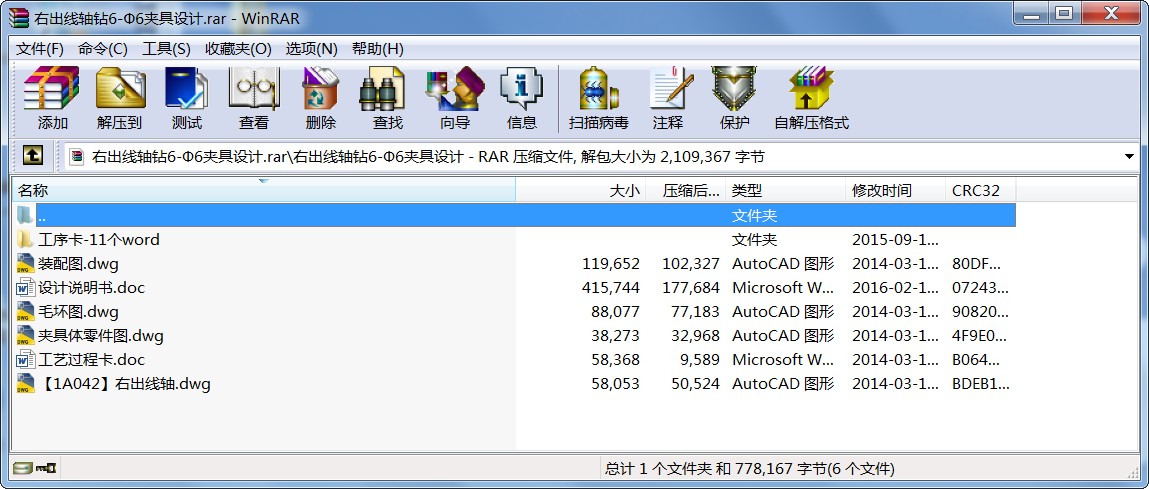1149x489 pixels.
Task: Click the Add (添加) toolbar icon
Action: coord(52,99)
